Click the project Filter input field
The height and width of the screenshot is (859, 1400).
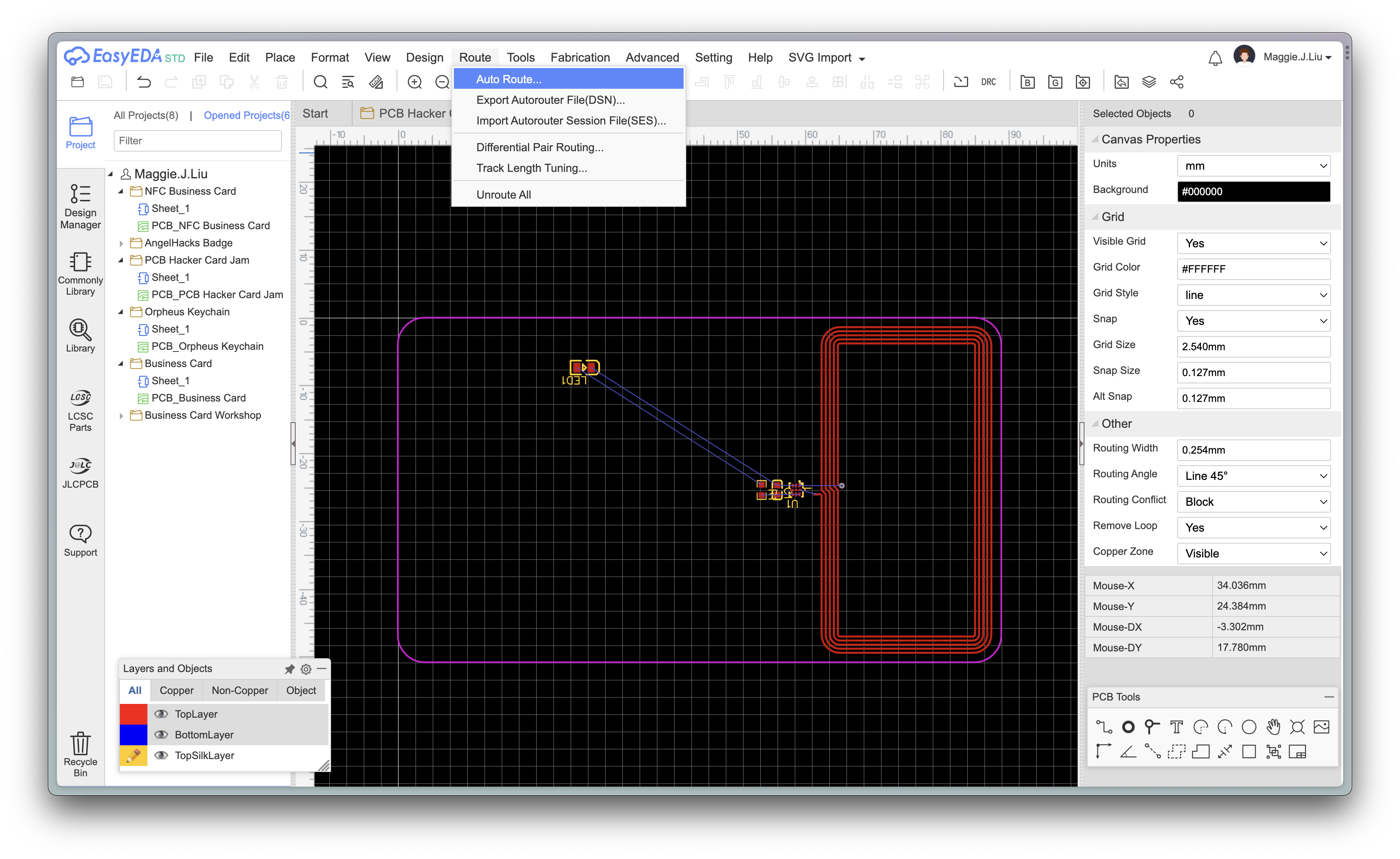tap(197, 140)
